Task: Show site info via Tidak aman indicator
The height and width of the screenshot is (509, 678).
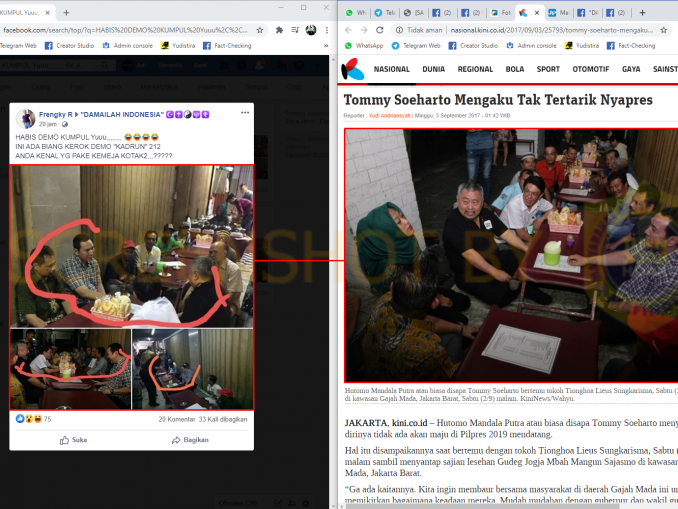Action: point(419,30)
